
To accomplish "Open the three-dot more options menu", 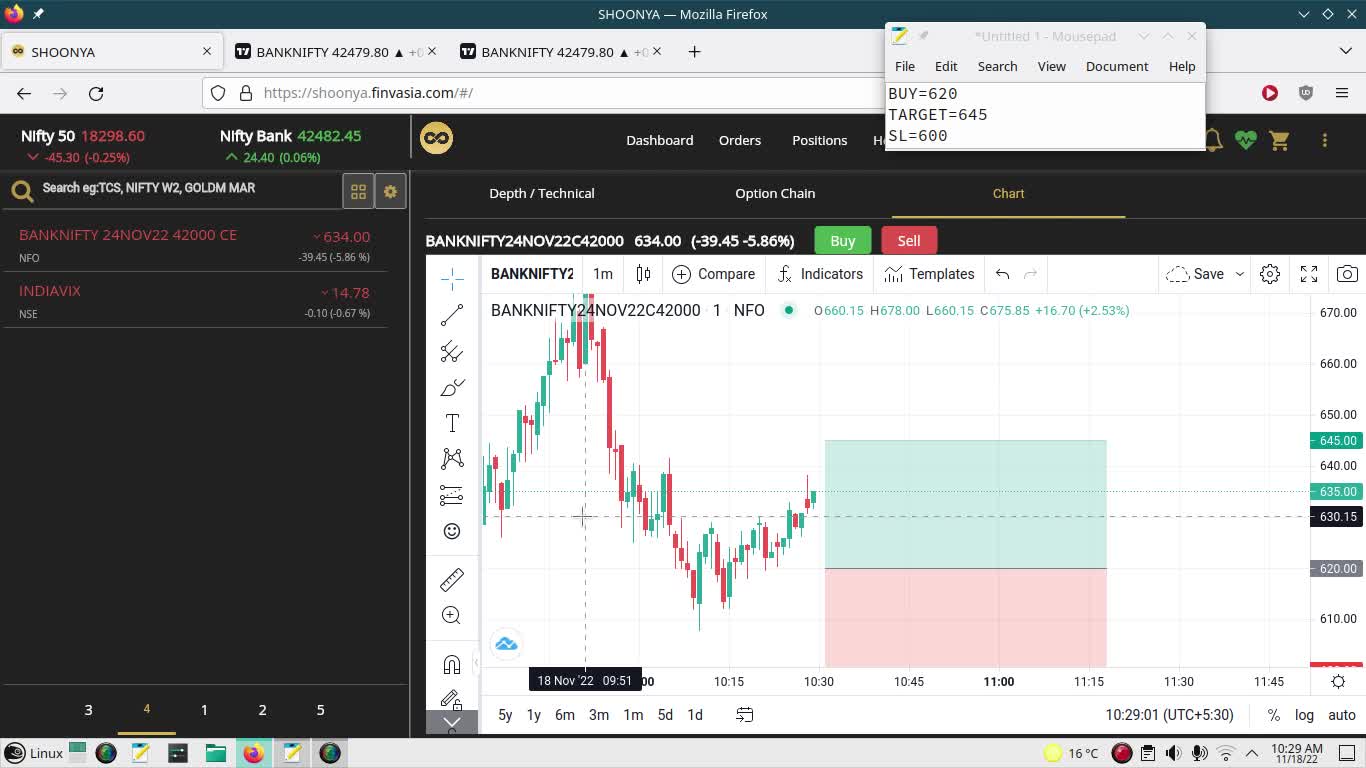I will (1325, 141).
